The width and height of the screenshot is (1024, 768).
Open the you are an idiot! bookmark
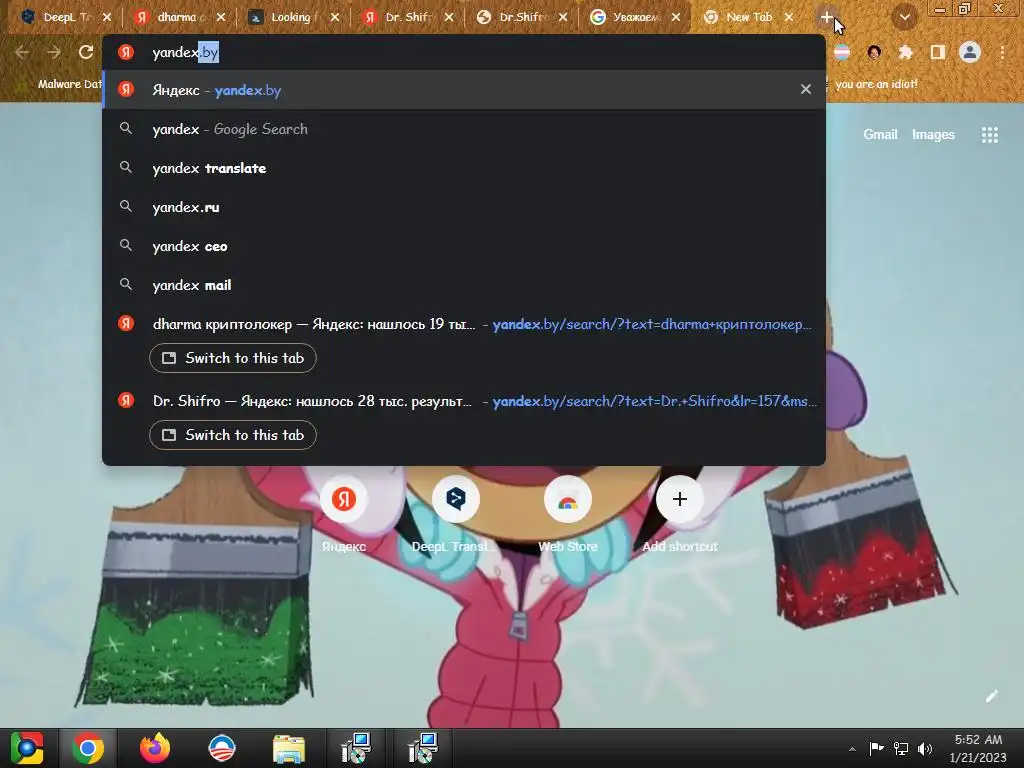876,84
